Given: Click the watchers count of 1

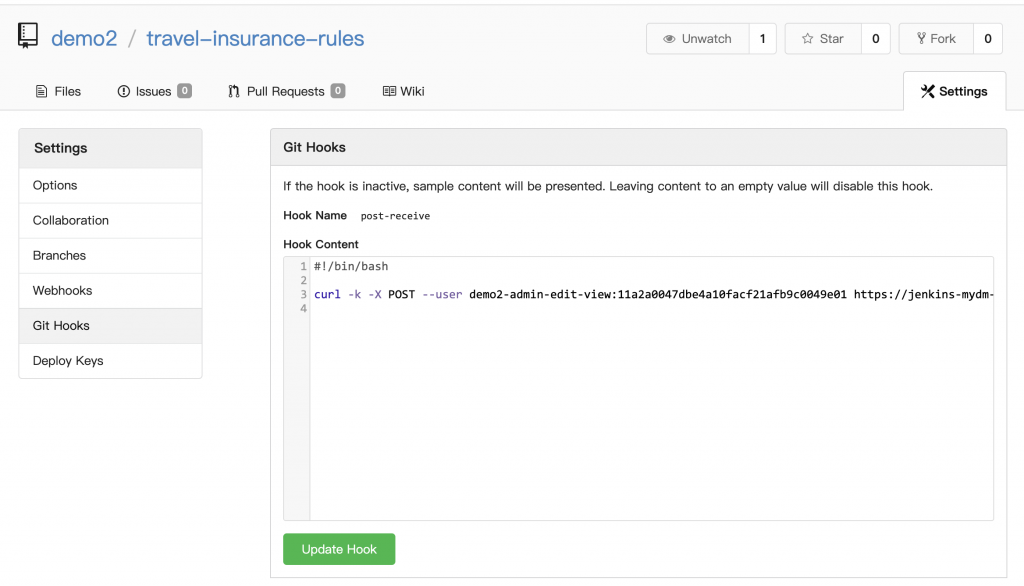Looking at the screenshot, I should [762, 39].
